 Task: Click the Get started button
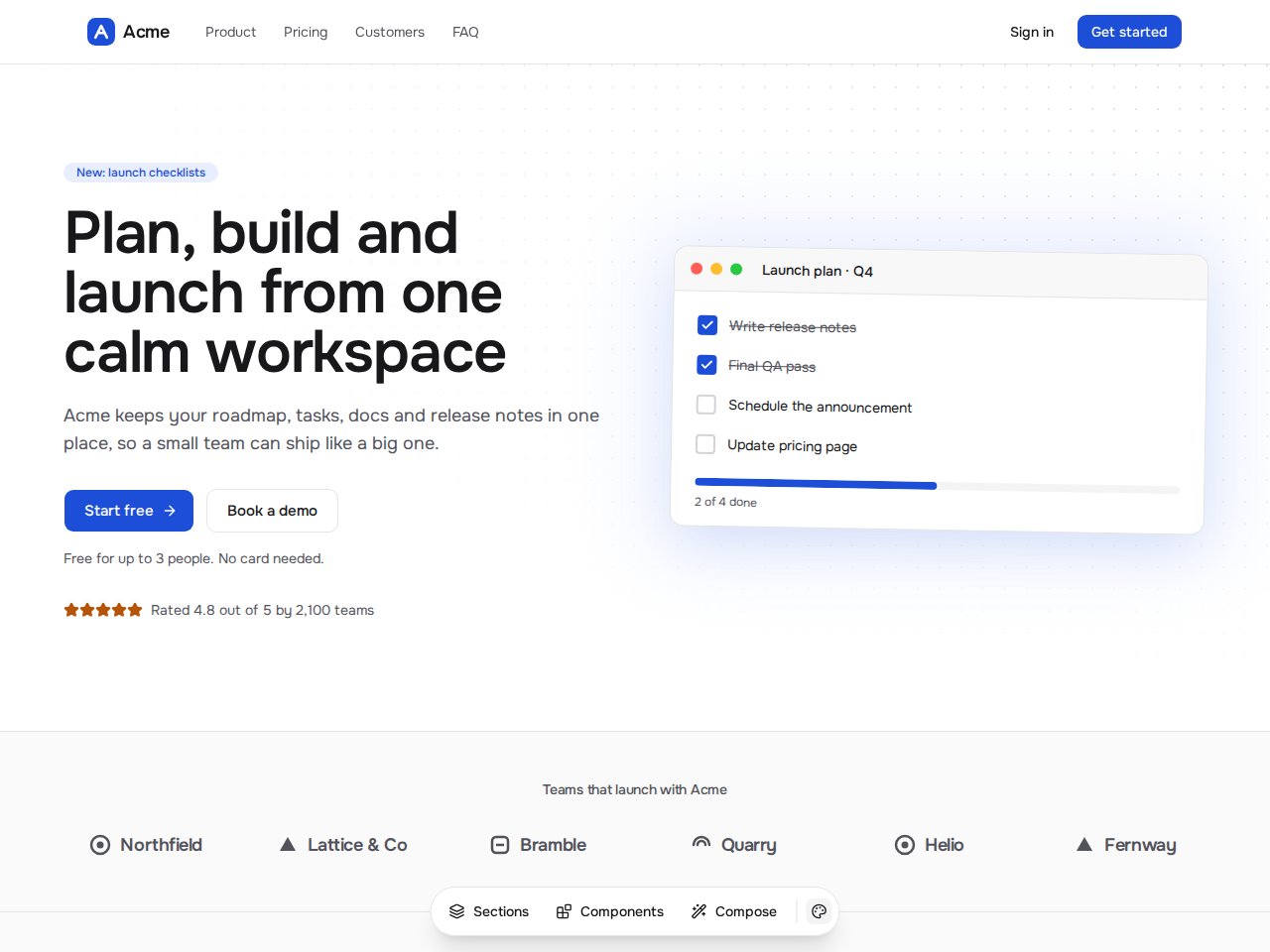point(1129,32)
